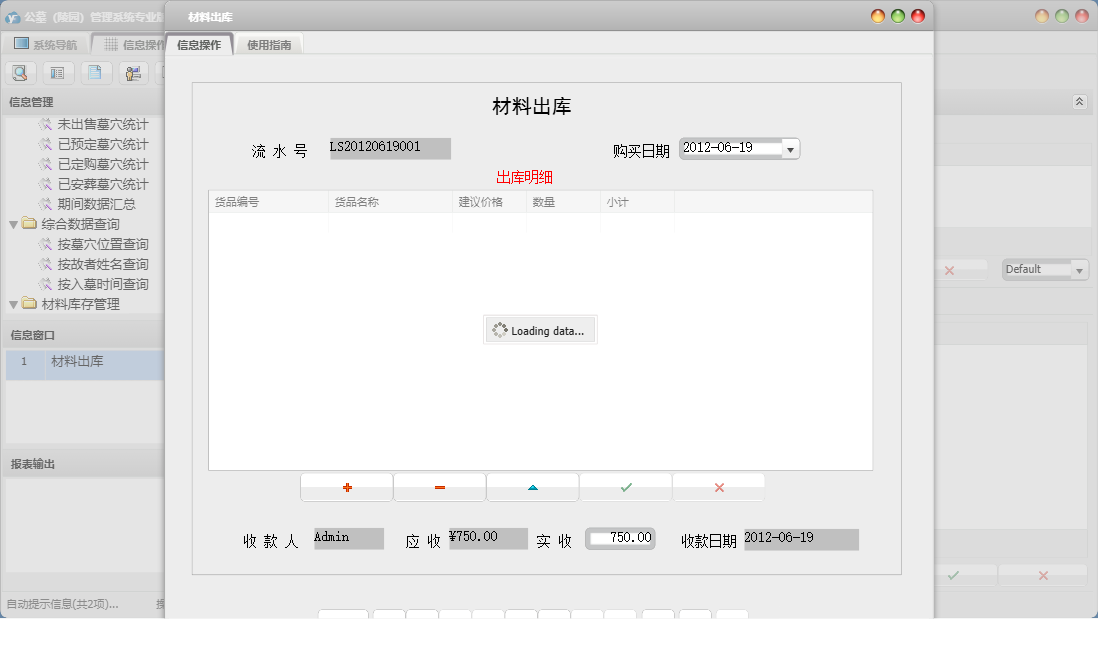The width and height of the screenshot is (1098, 648).
Task: Click inside the 实收 amount input field
Action: coord(619,538)
